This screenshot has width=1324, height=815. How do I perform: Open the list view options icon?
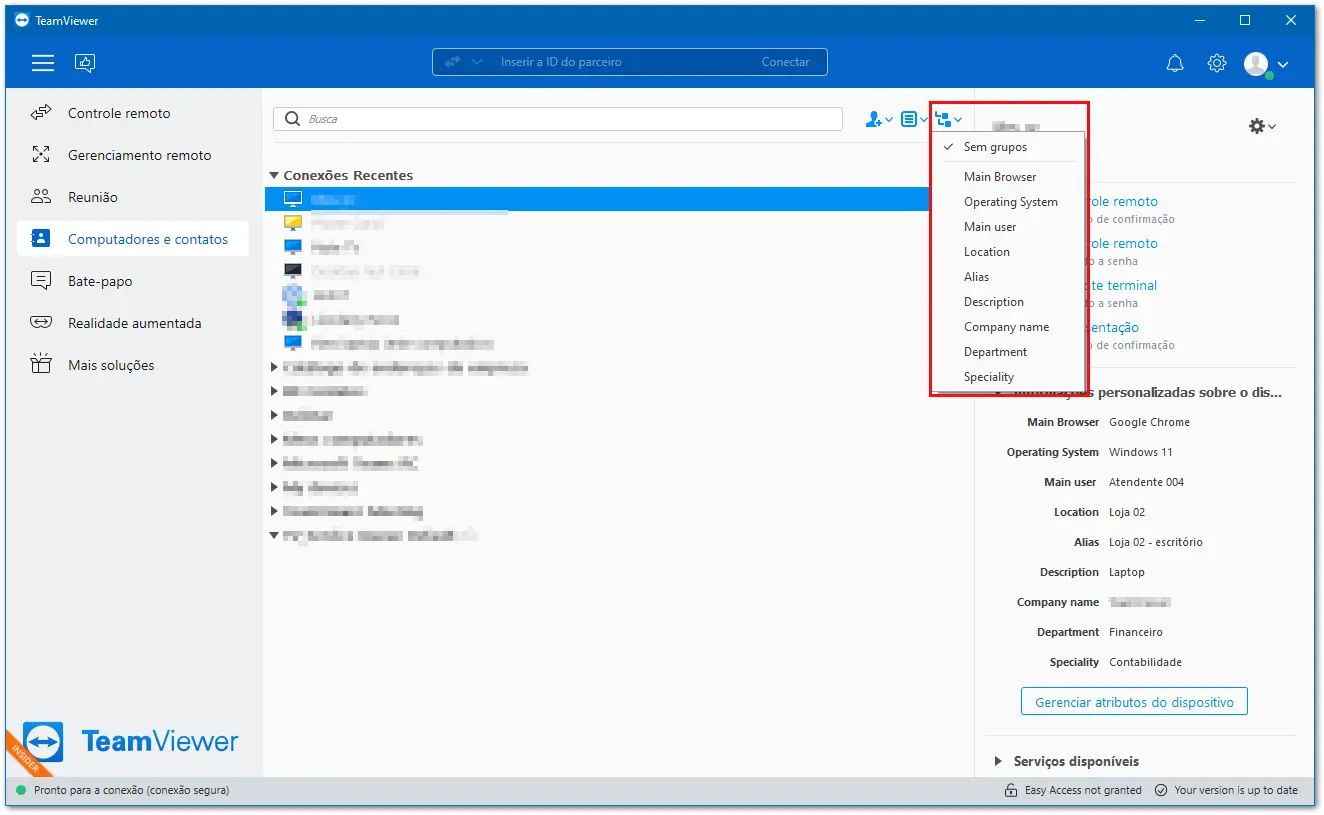tap(909, 119)
